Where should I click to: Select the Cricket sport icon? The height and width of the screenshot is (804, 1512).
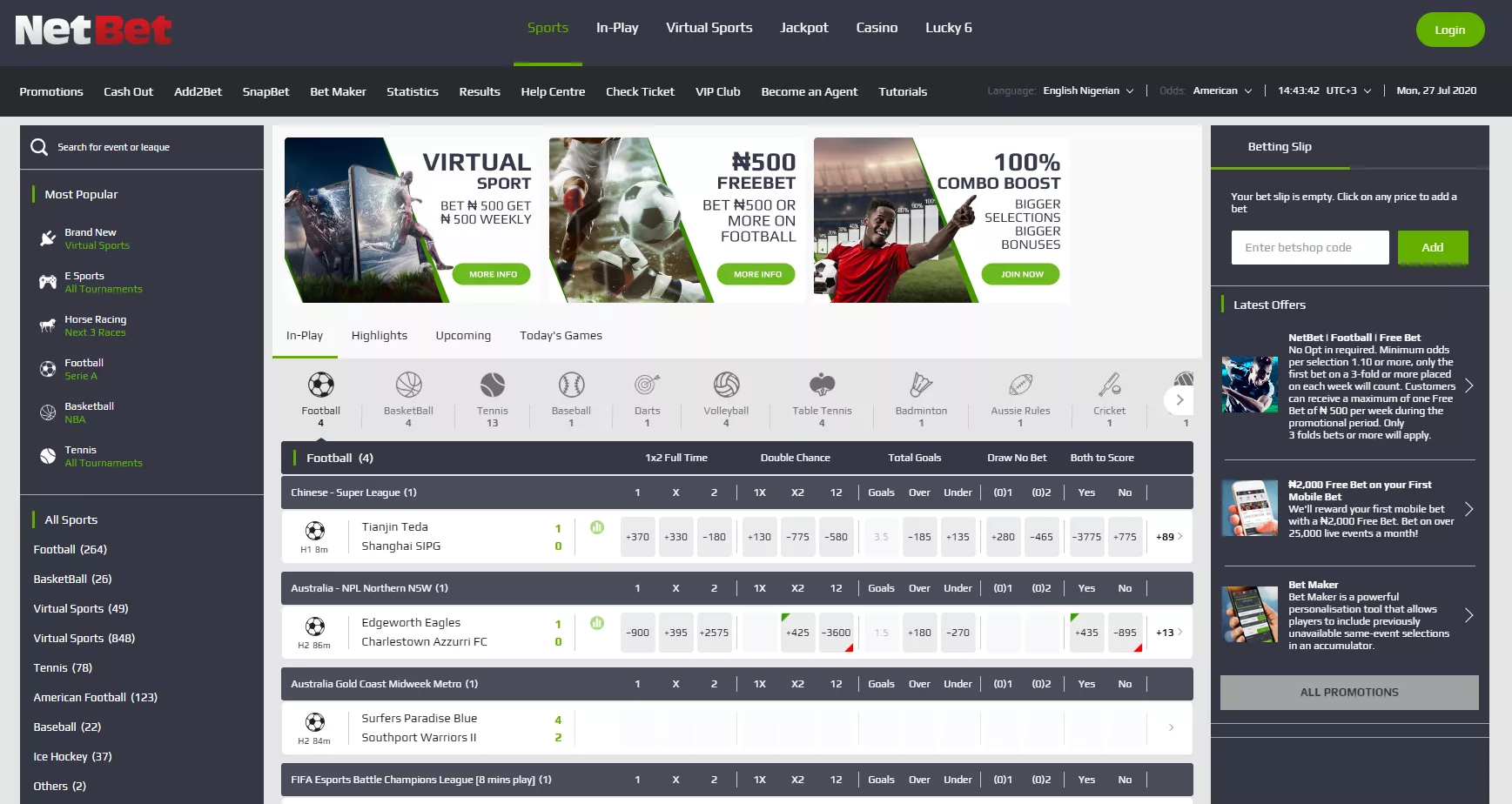[x=1110, y=385]
